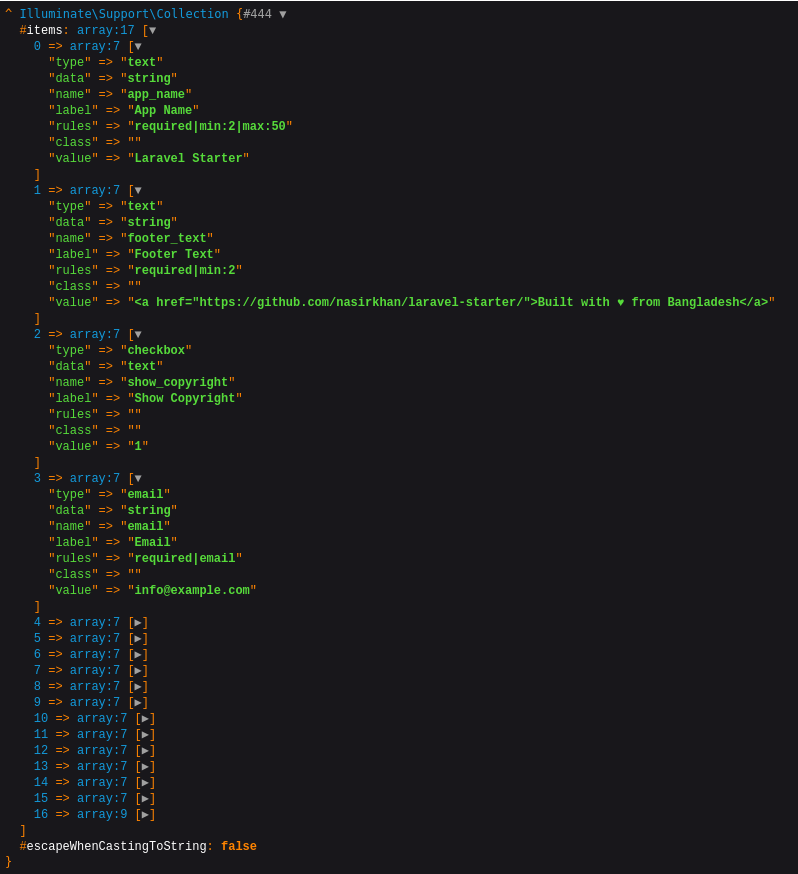Click the Illuminate\Support\Collection class name
The image size is (798, 874).
(x=123, y=14)
